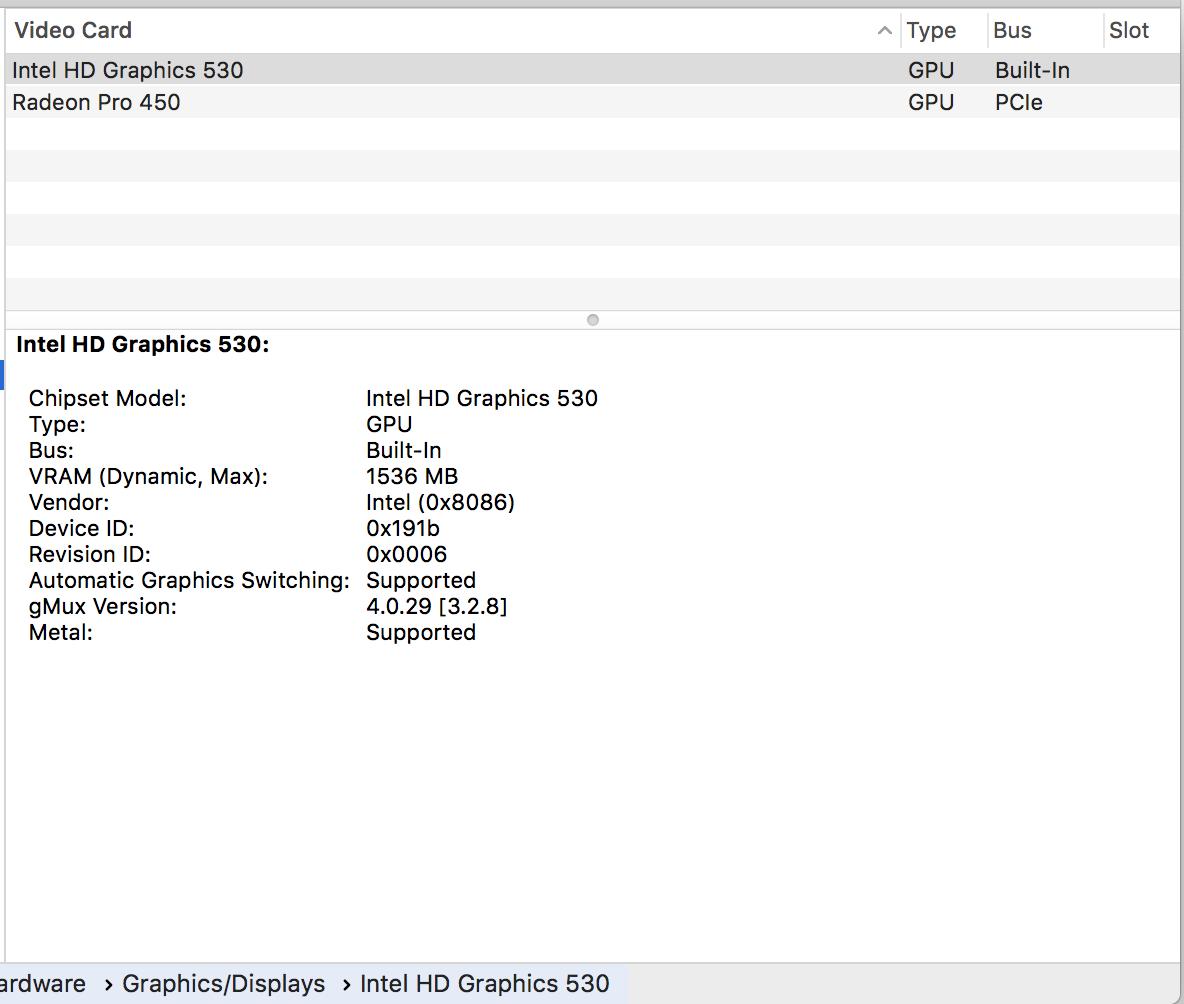Click Chipset Model value Intel HD Graphics 530
Screen dimensions: 1184x1004
coord(482,398)
